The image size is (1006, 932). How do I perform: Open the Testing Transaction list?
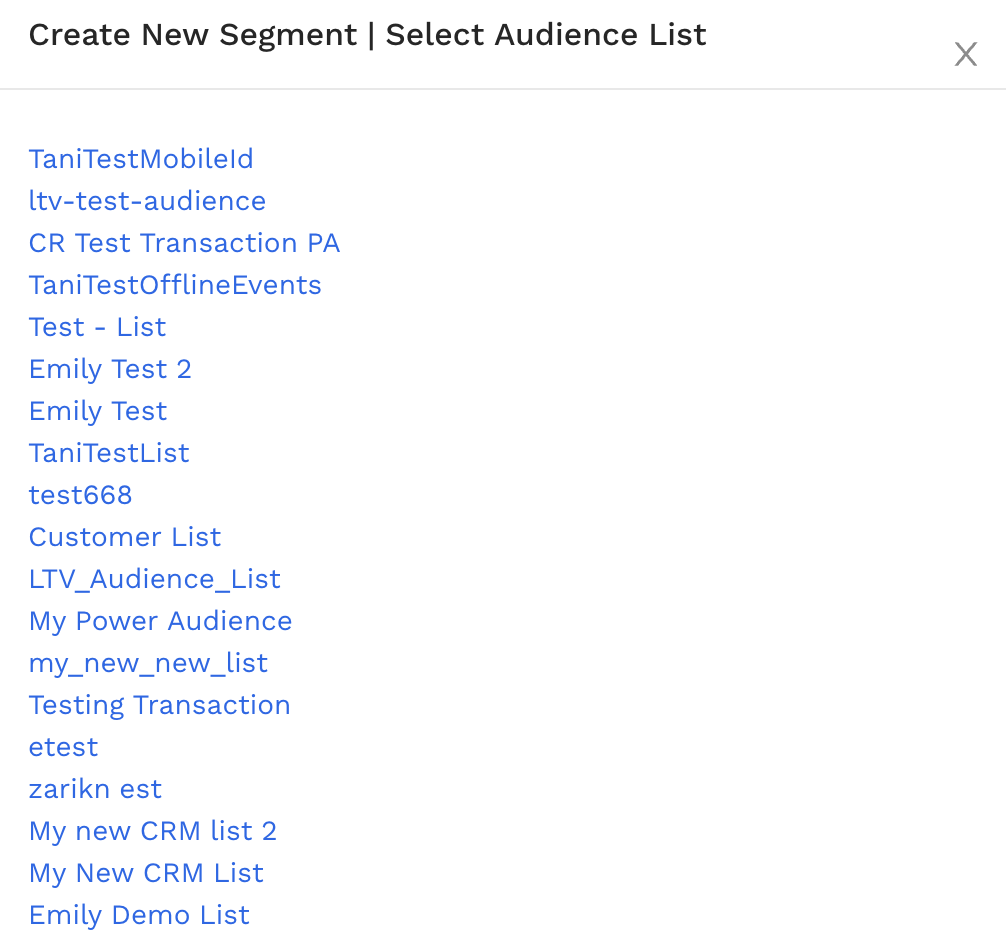pos(159,705)
